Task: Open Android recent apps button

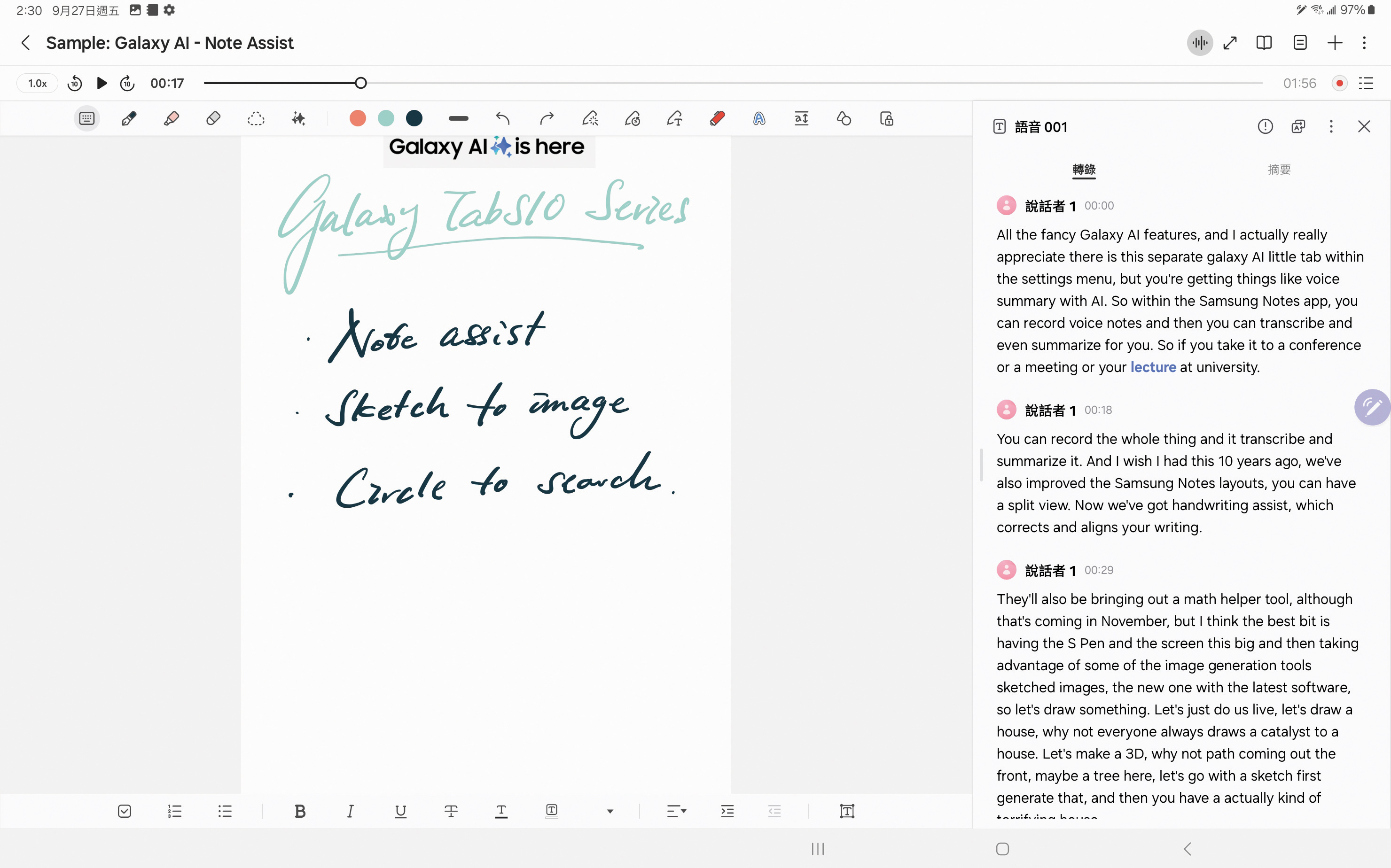Action: (x=818, y=848)
